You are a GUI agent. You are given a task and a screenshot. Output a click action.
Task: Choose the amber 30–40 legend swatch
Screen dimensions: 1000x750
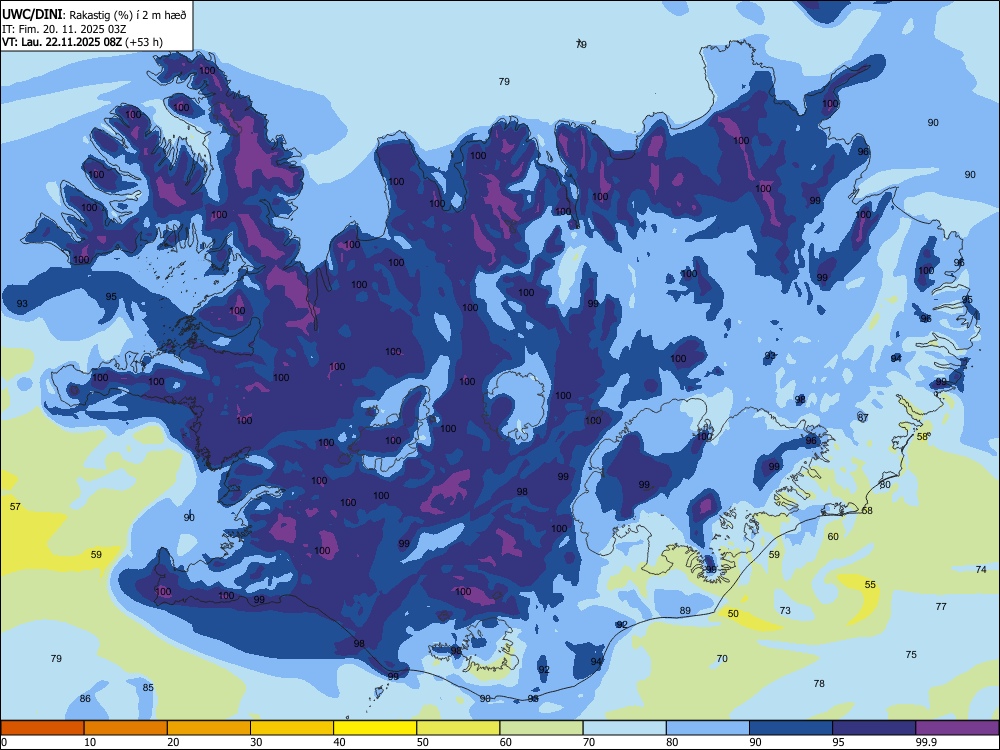pyautogui.click(x=292, y=728)
